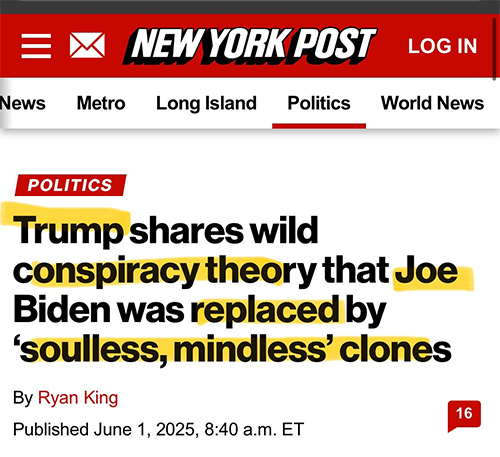Open author Ryan King's page

click(78, 398)
